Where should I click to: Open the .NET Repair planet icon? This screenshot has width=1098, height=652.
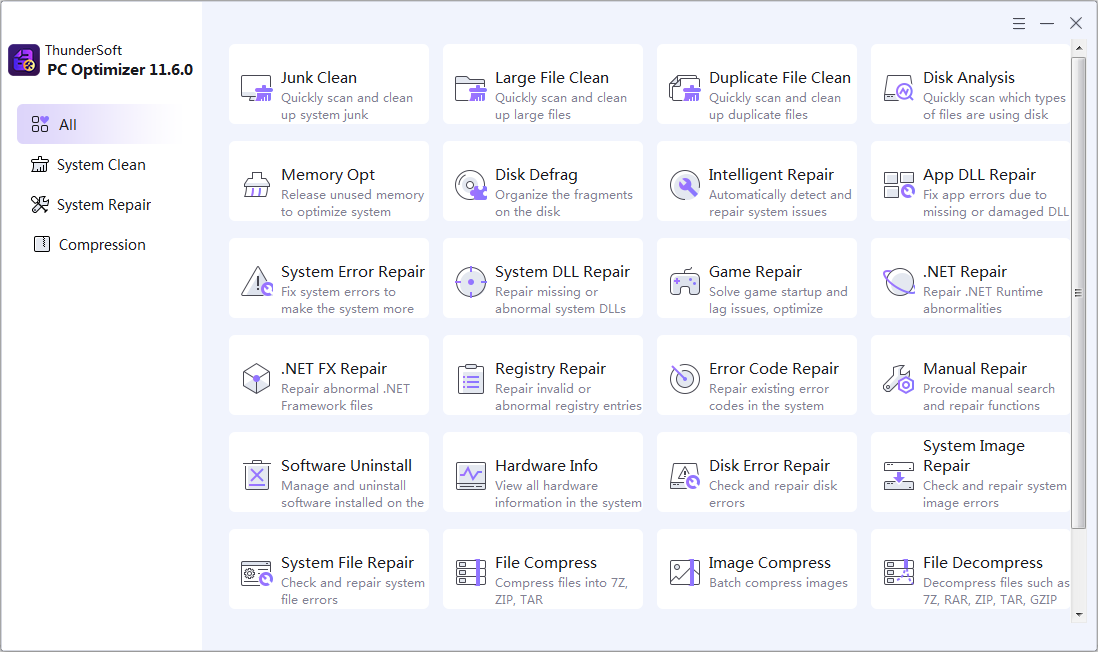tap(899, 281)
